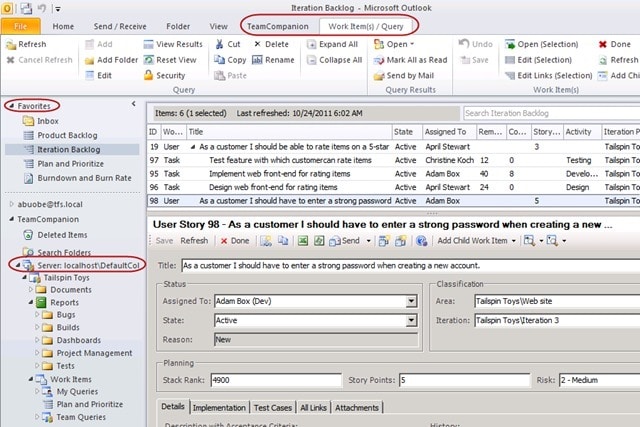Viewport: 640px width, 427px height.
Task: Select task 97 Test feature row
Action: coord(393,160)
